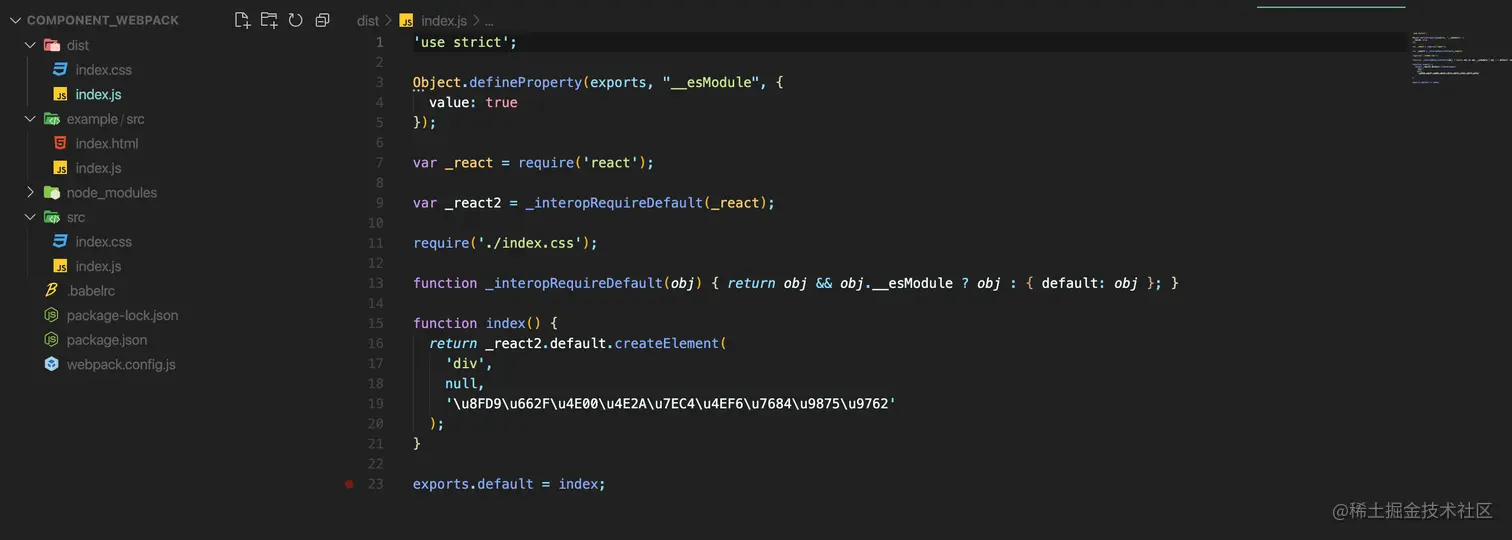Click function index() on line 15
1512x540 pixels.
click(x=477, y=323)
